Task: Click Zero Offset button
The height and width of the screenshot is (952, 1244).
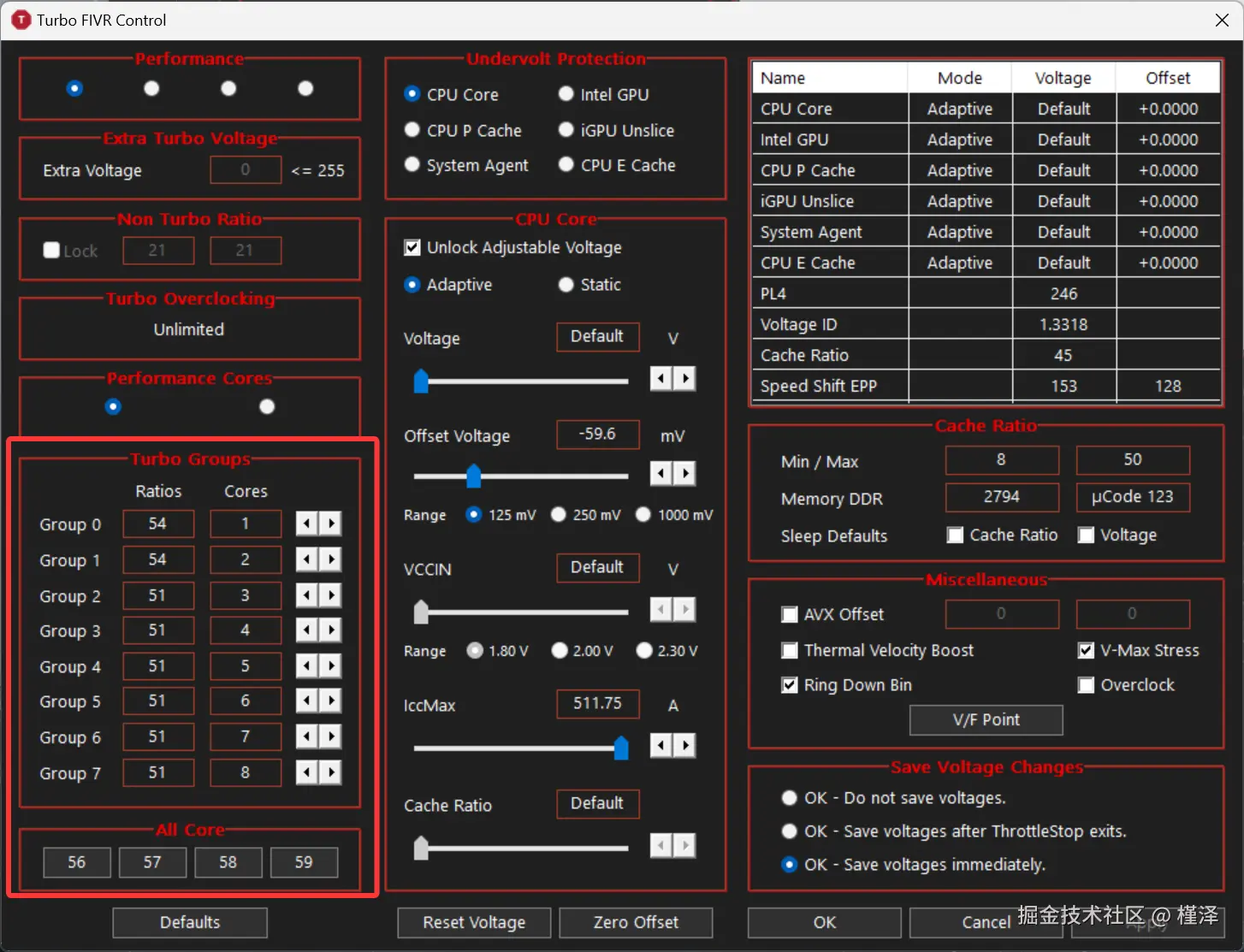Action: pyautogui.click(x=636, y=922)
